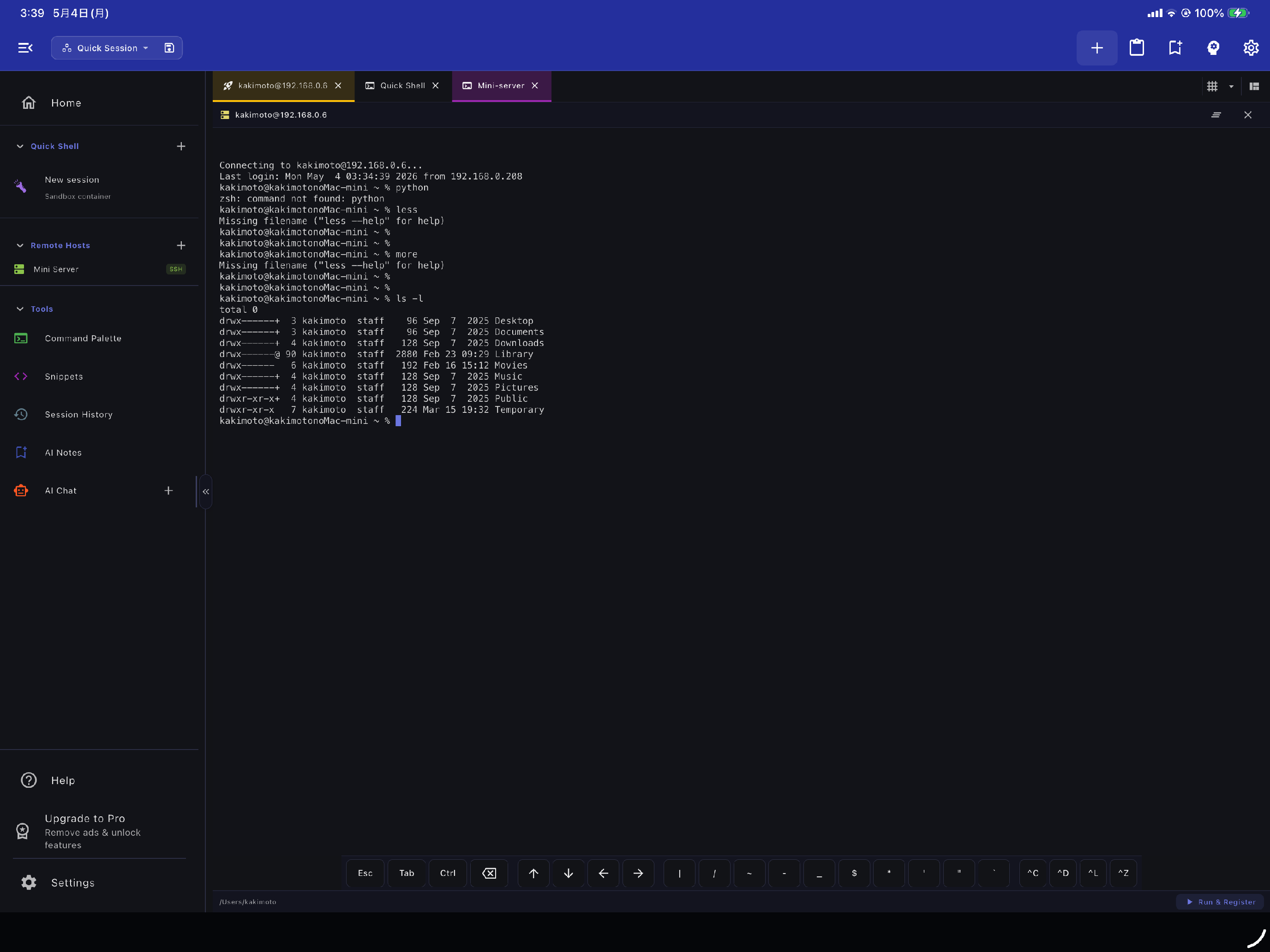Click the save session icon
The width and height of the screenshot is (1270, 952).
click(x=169, y=48)
